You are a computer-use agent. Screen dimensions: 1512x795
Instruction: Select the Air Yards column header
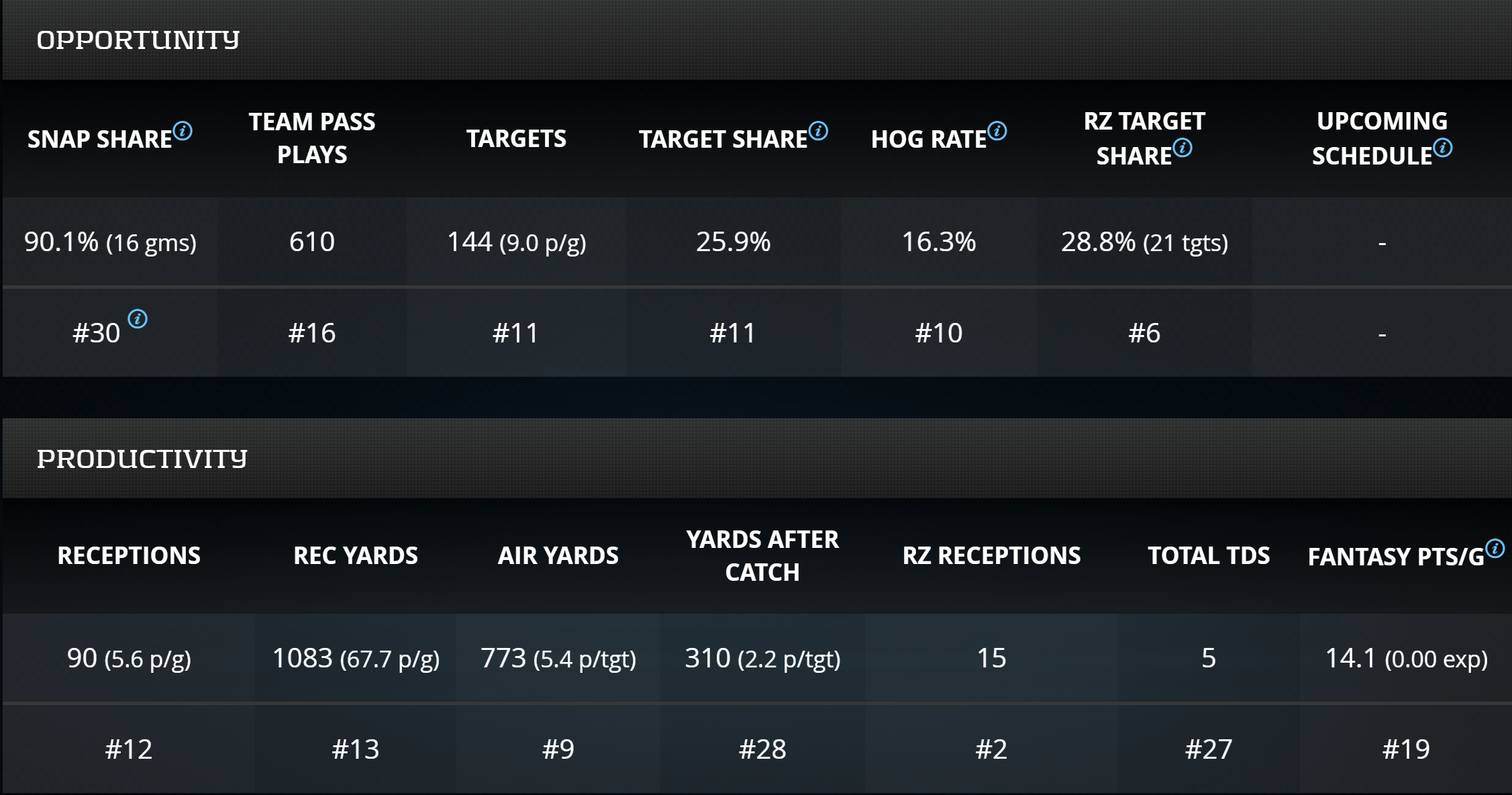tap(558, 556)
